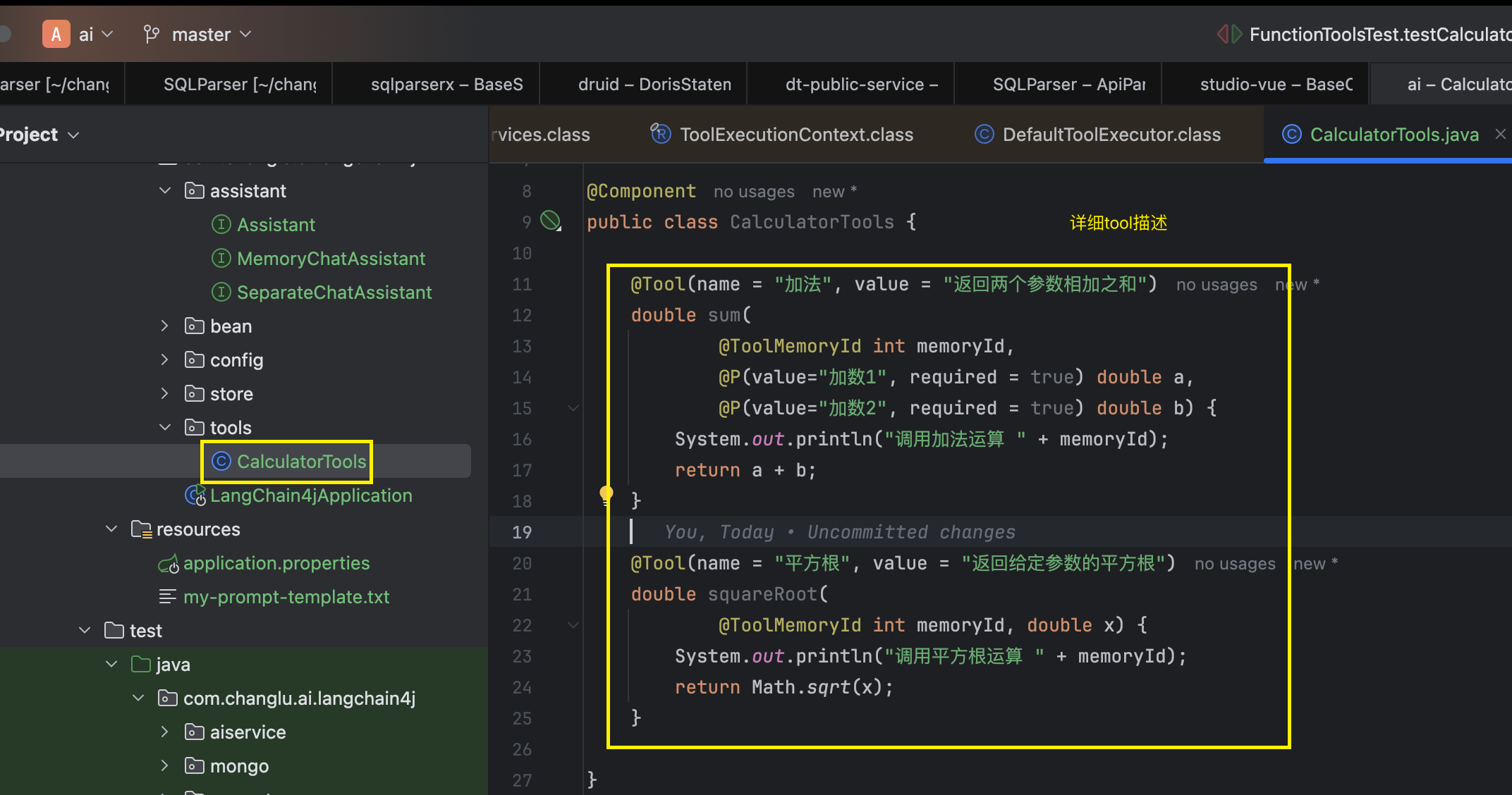Fold the squareRoot method at line 22

[573, 625]
